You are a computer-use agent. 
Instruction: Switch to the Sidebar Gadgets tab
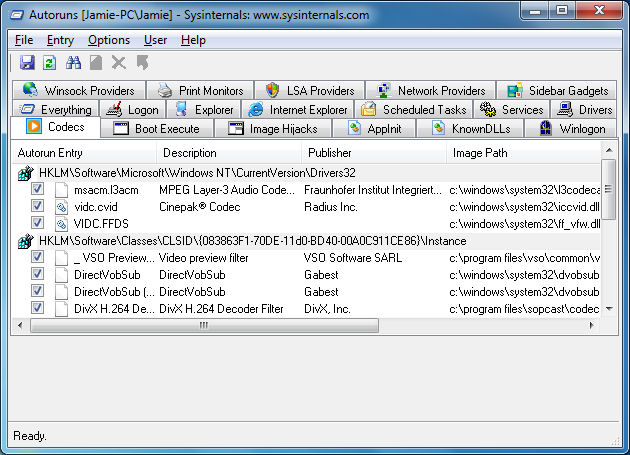point(557,90)
